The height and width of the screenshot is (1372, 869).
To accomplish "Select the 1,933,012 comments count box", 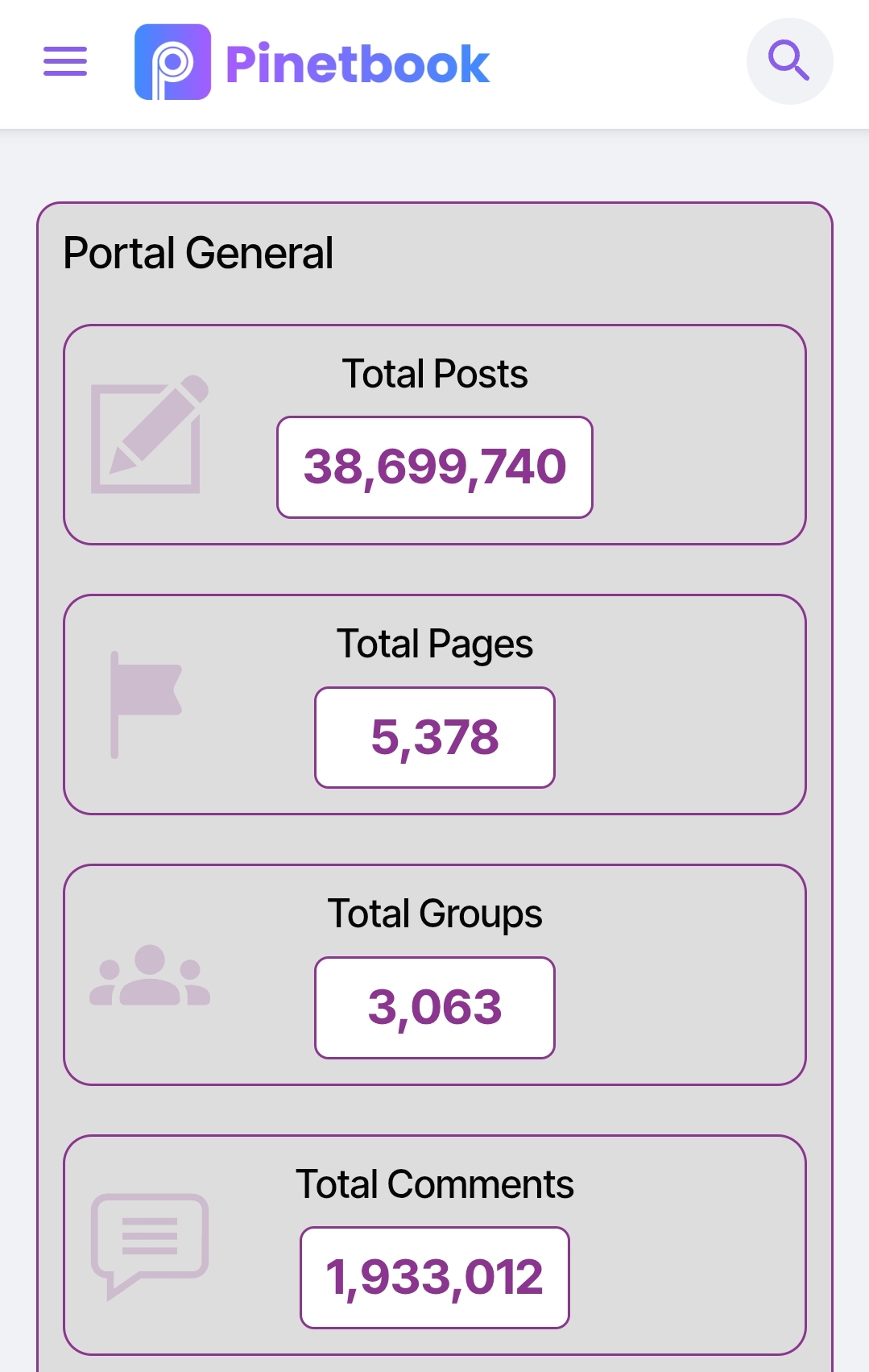I will (435, 1277).
